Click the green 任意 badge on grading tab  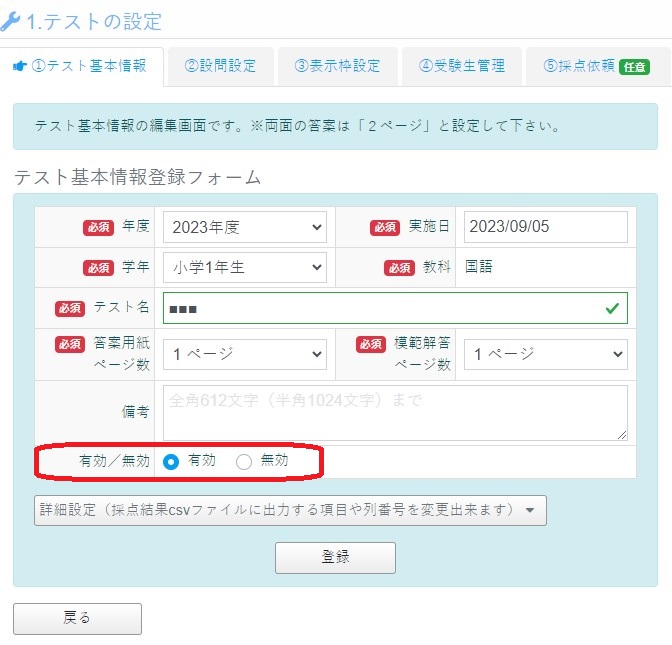pyautogui.click(x=633, y=67)
